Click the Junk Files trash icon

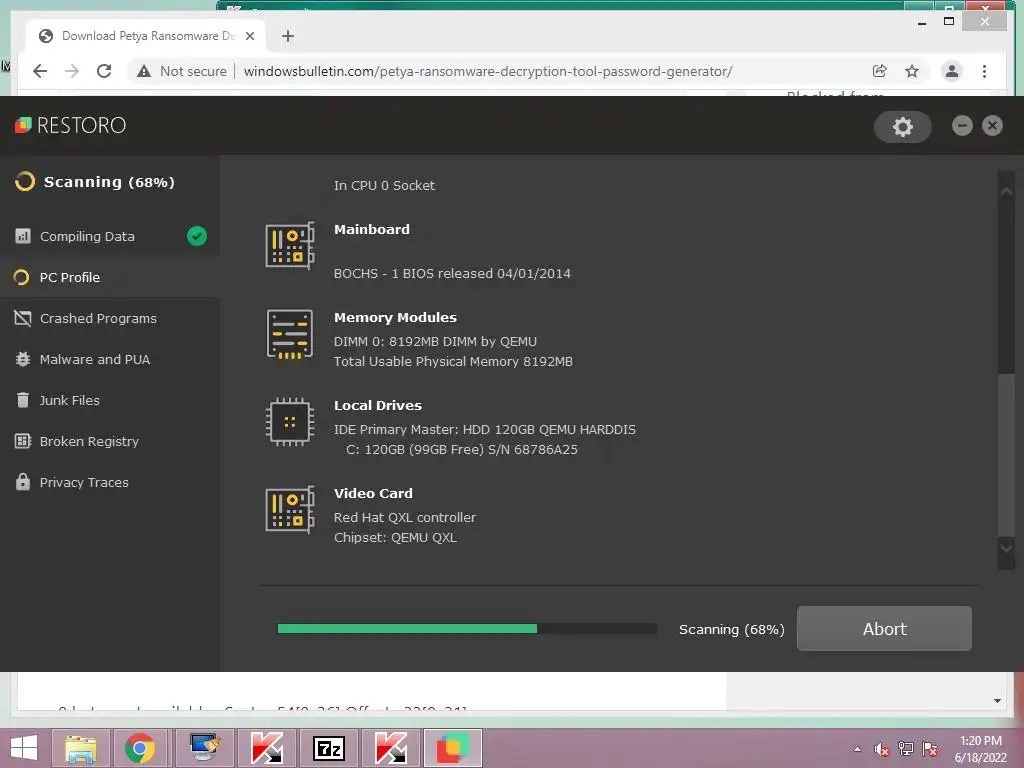[x=23, y=400]
